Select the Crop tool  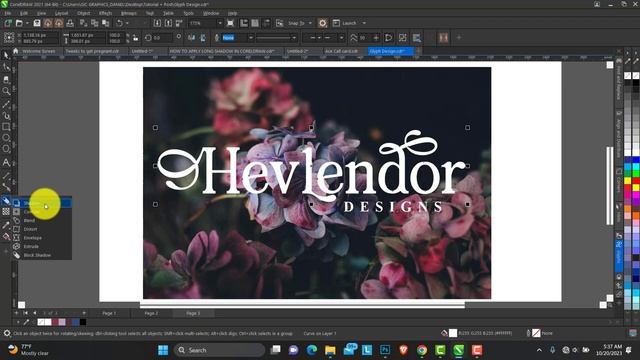6,79
